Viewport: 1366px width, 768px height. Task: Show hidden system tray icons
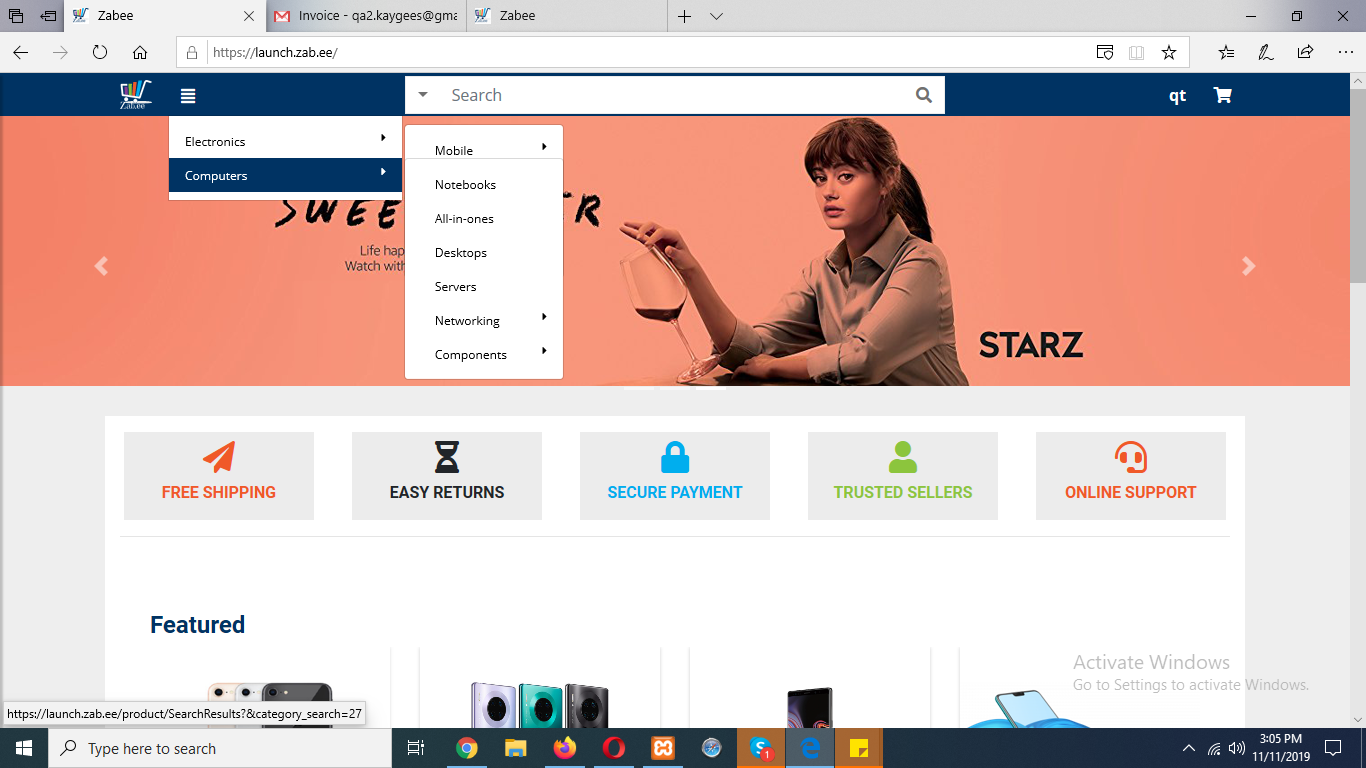[x=1188, y=748]
